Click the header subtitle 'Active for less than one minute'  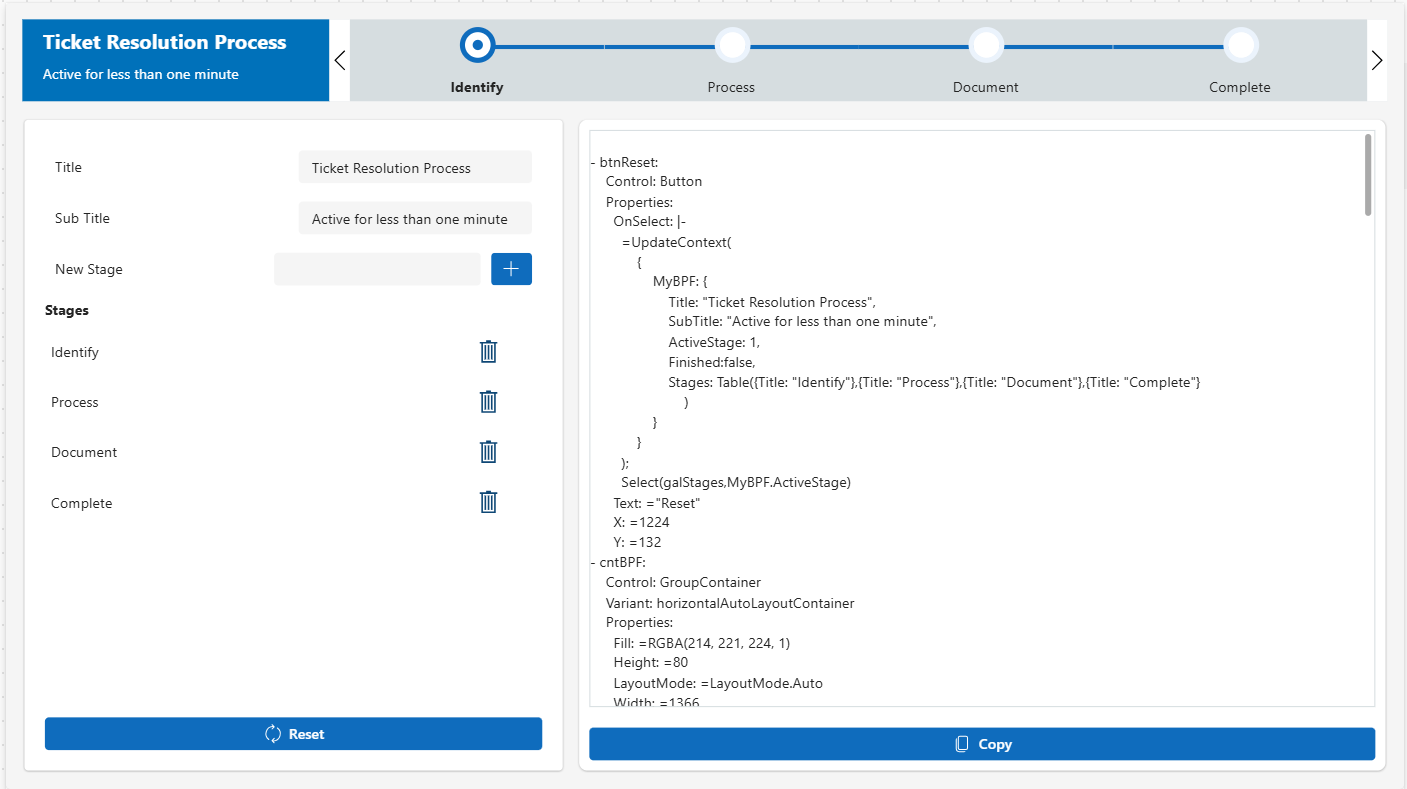(x=141, y=74)
